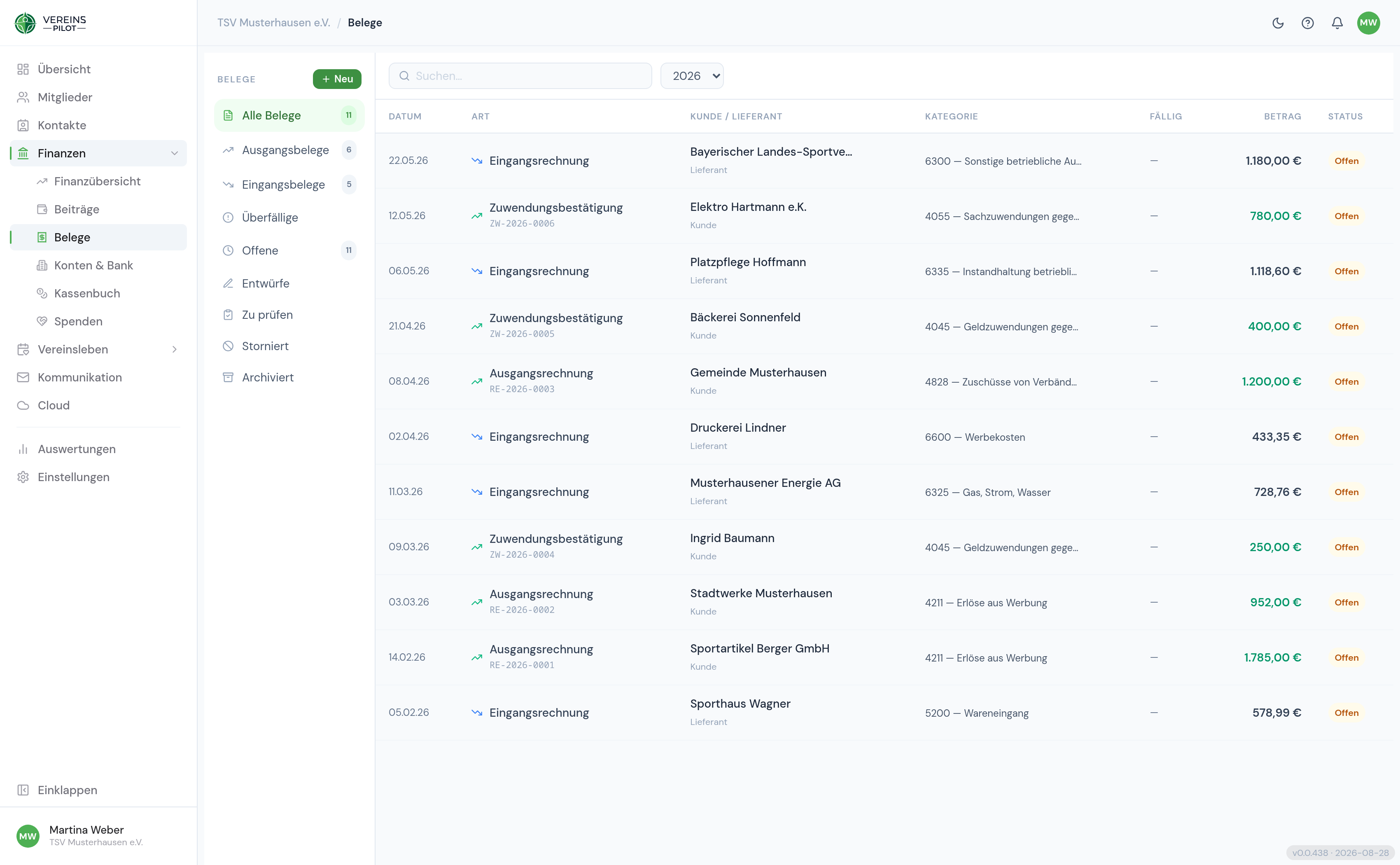Screen dimensions: 1400x865
Task: Collapse the Finanzen section chevron
Action: click(175, 153)
